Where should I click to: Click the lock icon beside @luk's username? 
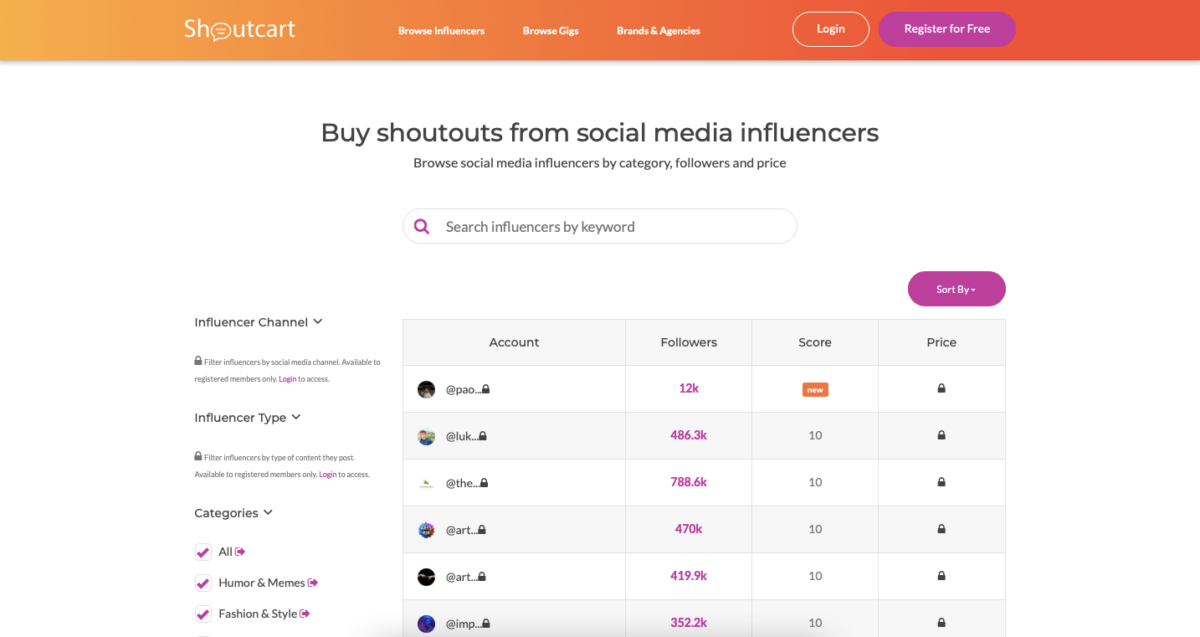[487, 435]
